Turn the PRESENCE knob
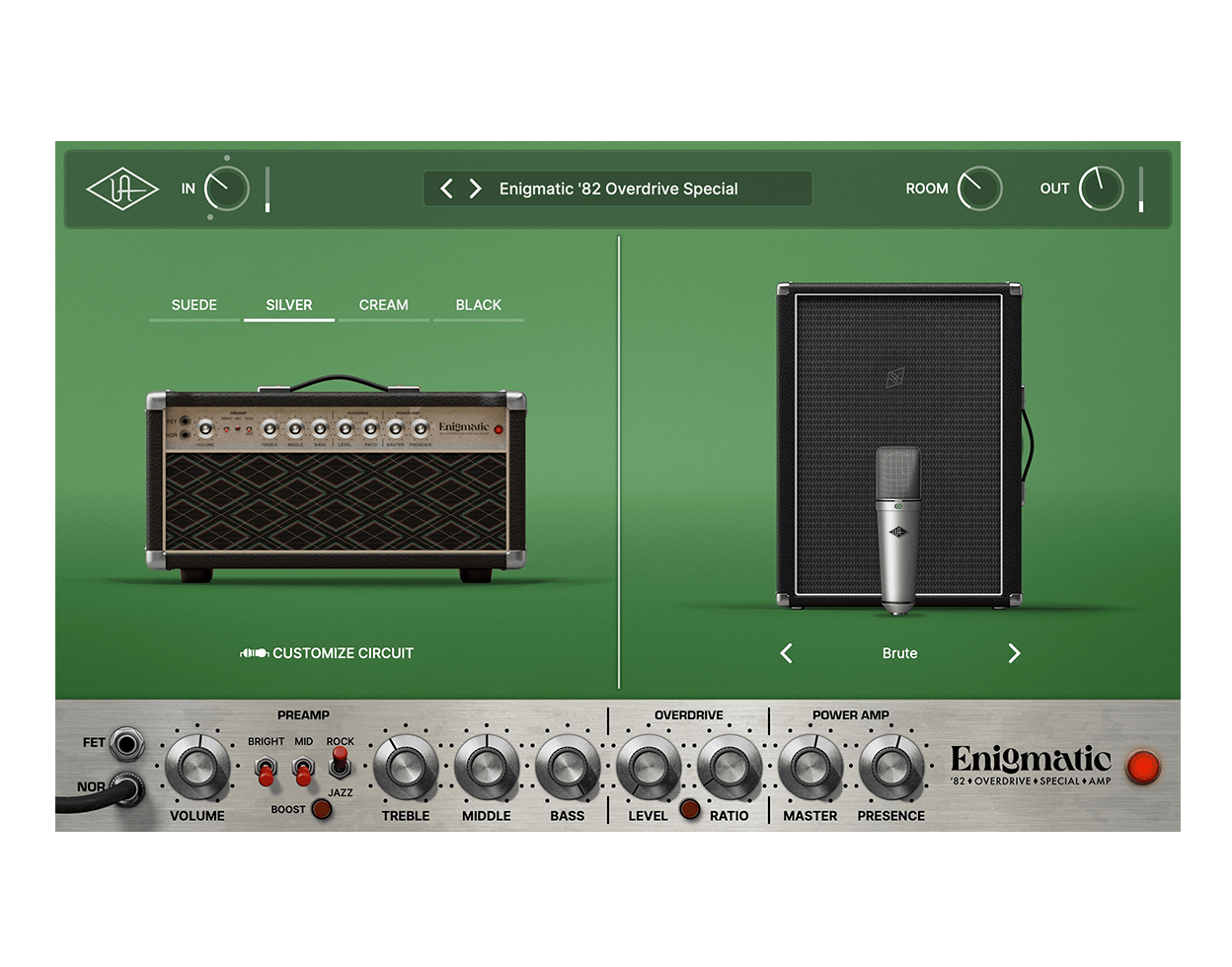Screen dimensions: 1232x967 pyautogui.click(x=891, y=767)
